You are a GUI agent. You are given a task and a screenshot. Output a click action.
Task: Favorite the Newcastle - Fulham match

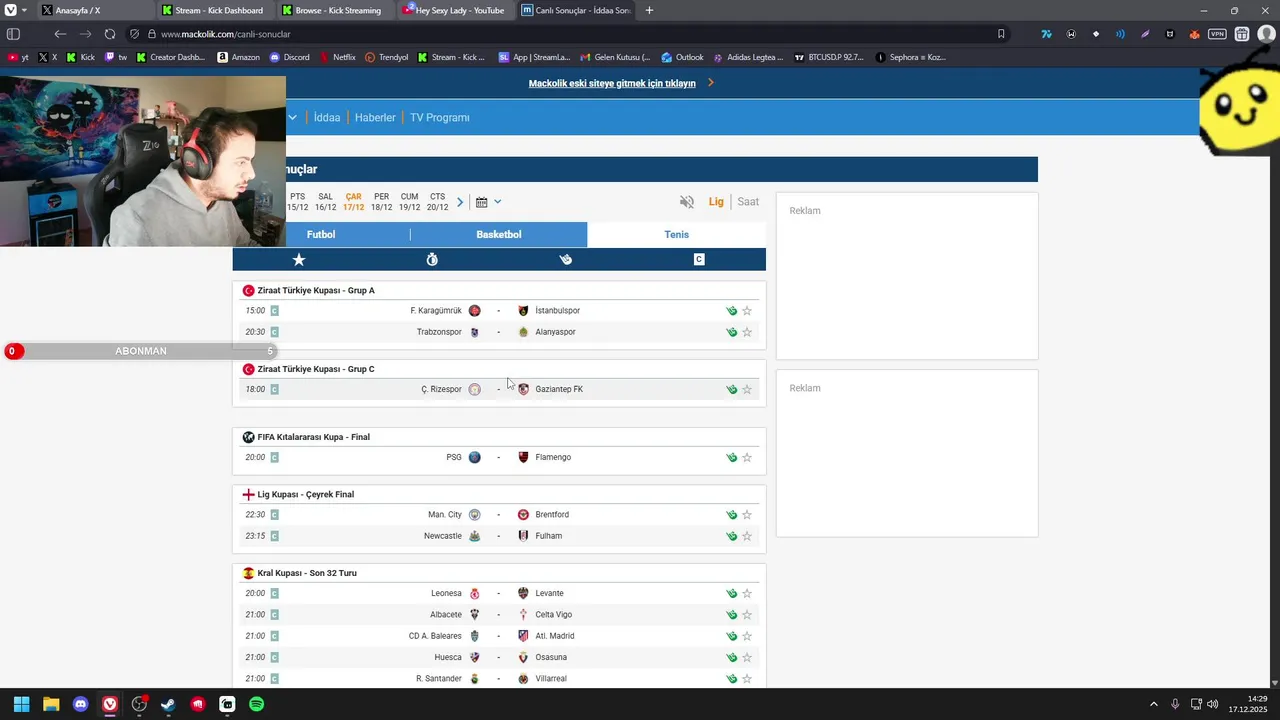click(747, 536)
